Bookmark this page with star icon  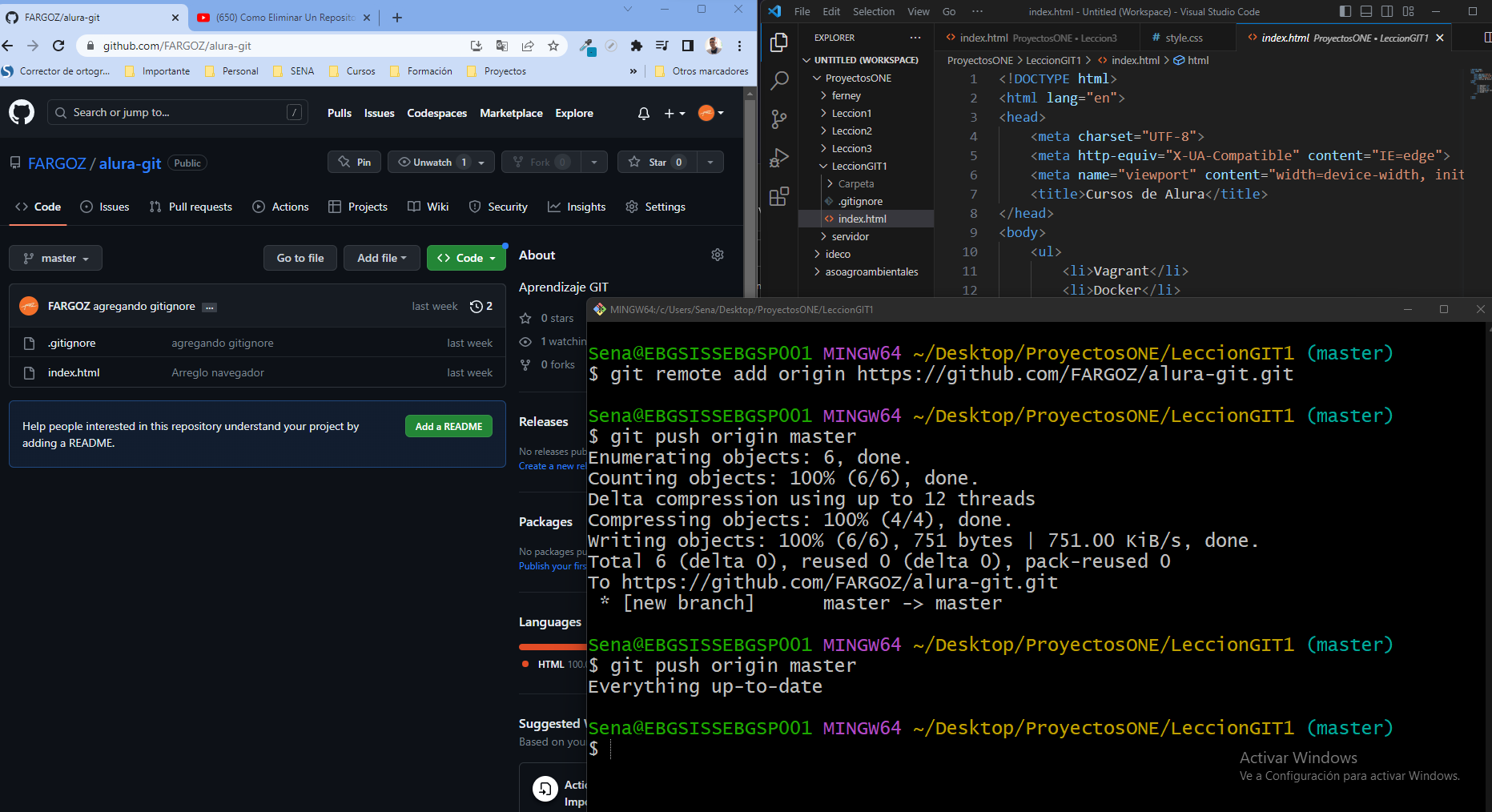click(x=553, y=46)
